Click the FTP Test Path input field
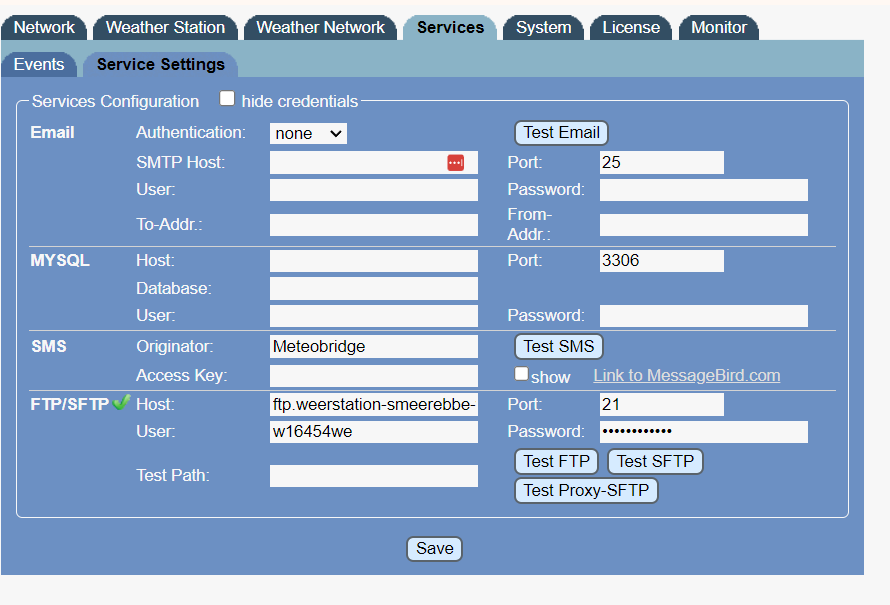 (373, 475)
